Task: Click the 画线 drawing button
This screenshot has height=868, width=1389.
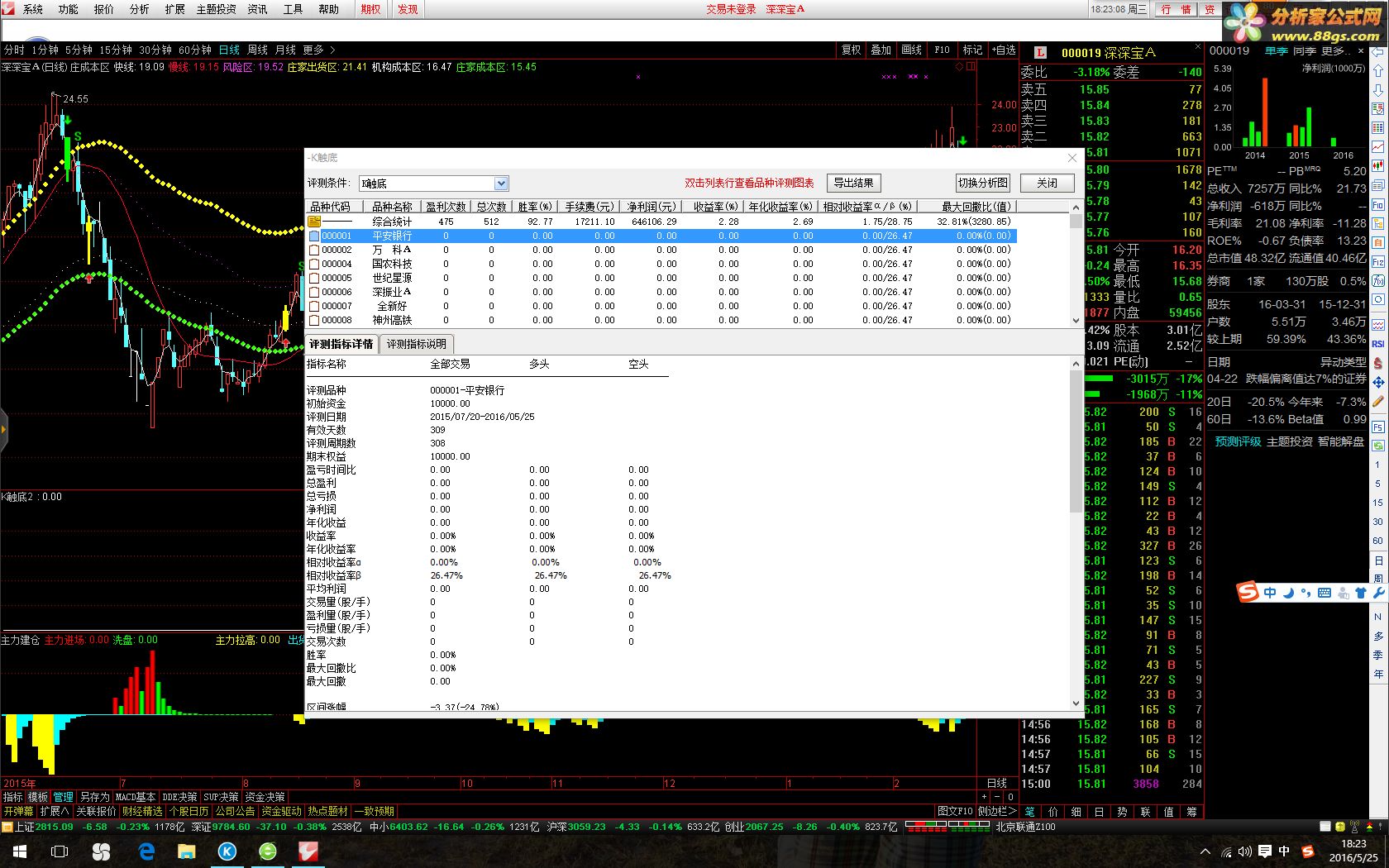Action: 911,50
